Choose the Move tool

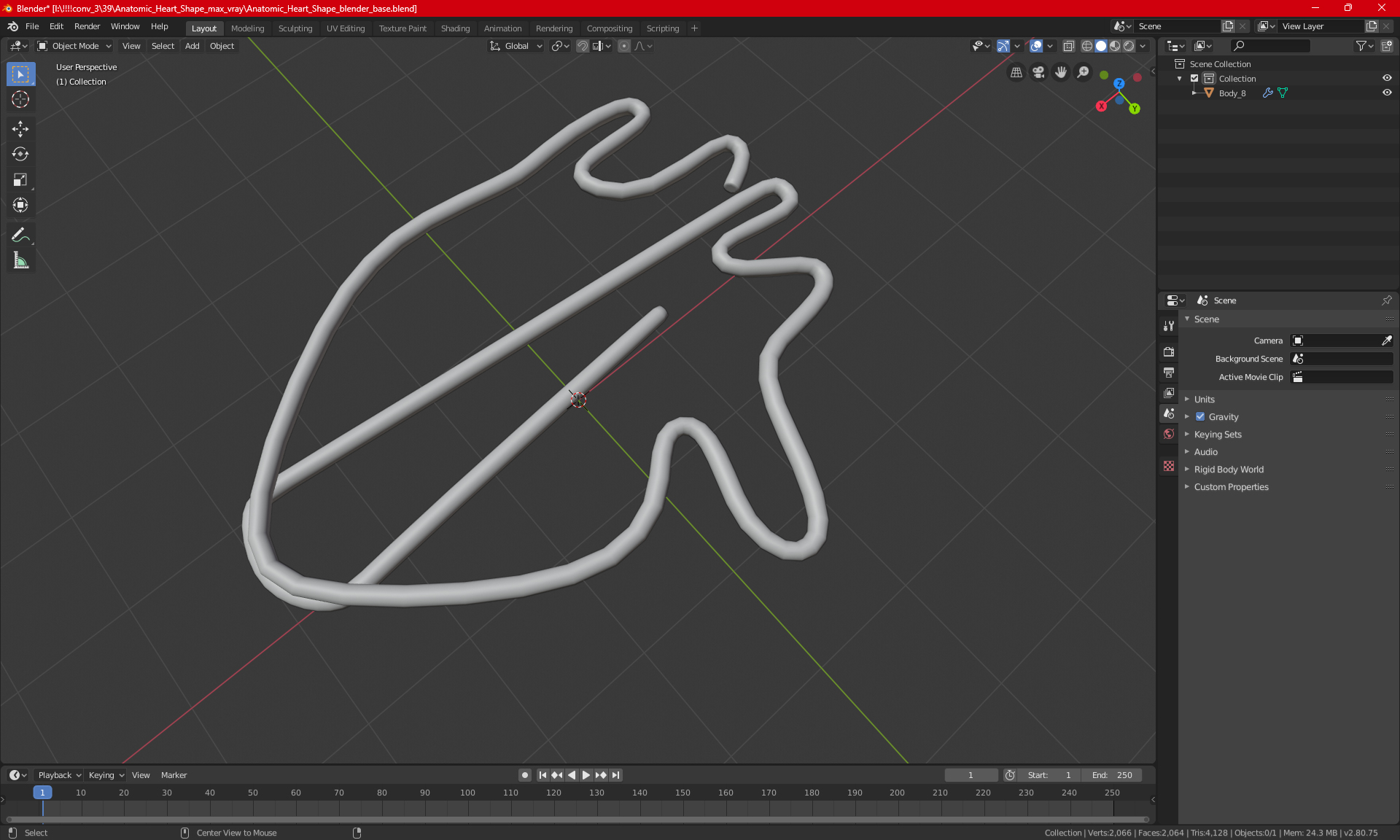20,129
